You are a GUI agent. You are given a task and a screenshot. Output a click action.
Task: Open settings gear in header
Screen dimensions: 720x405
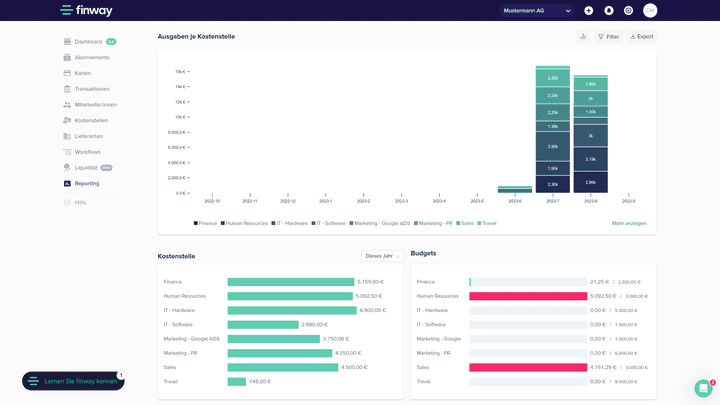628,10
